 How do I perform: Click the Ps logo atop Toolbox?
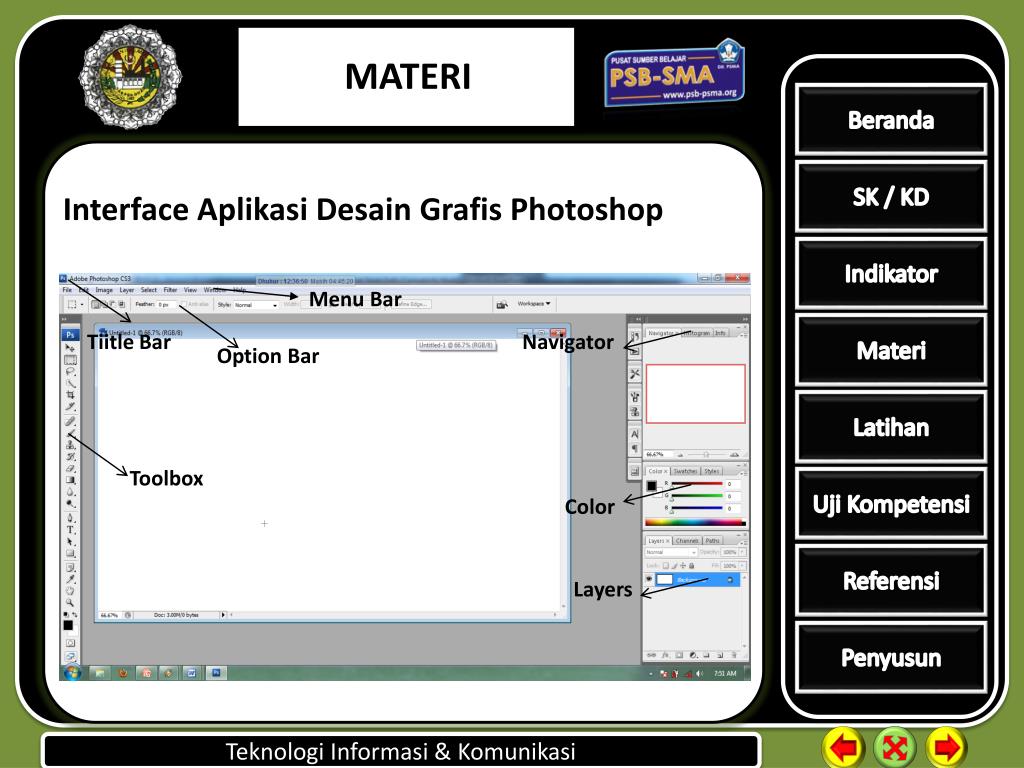[70, 334]
